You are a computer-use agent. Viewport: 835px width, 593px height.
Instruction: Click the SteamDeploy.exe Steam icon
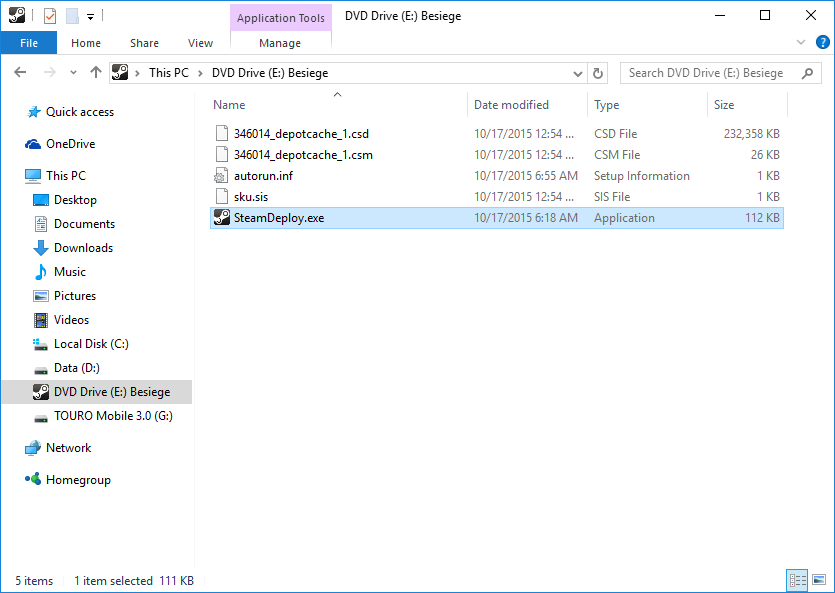pyautogui.click(x=222, y=218)
